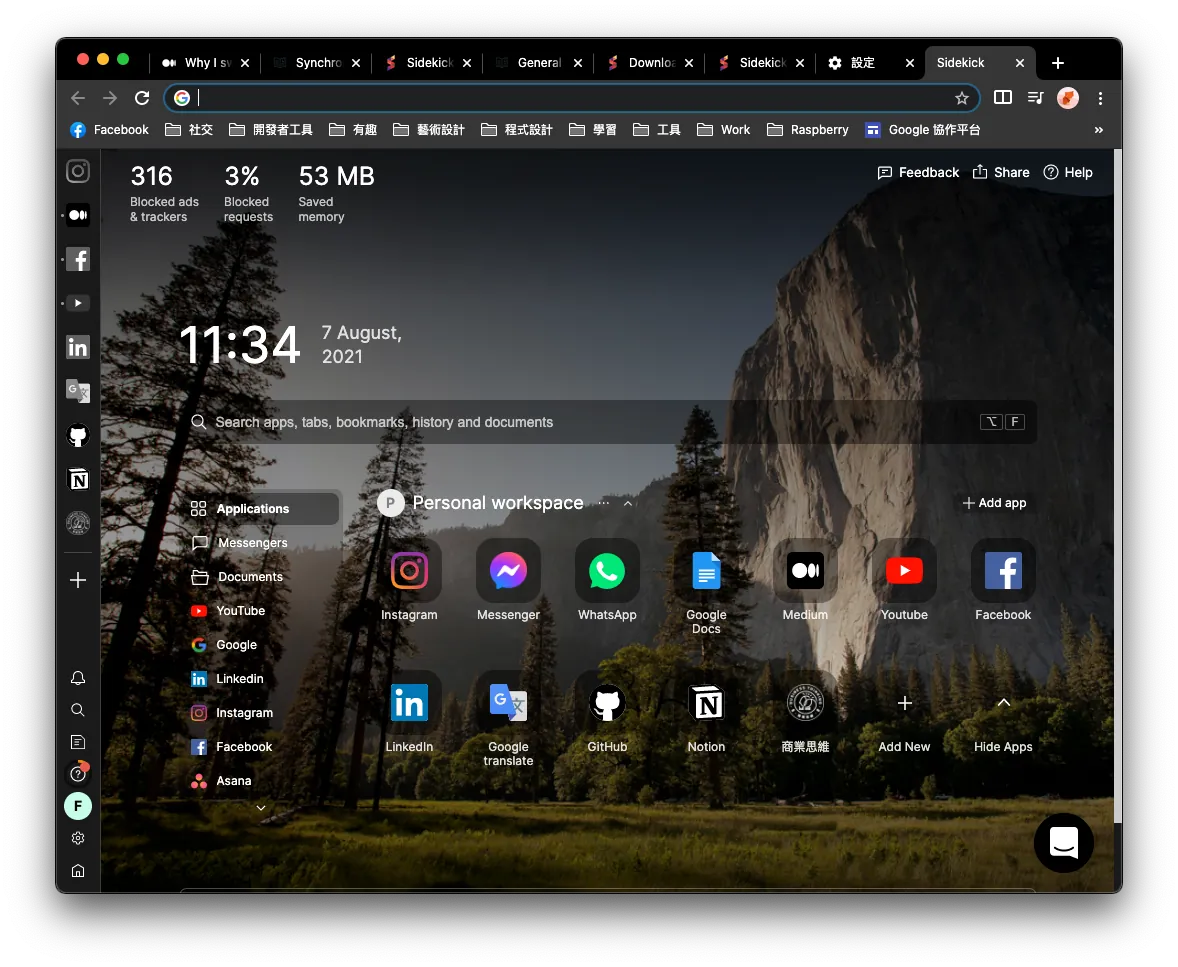Open Instagram from the left sidebar
The width and height of the screenshot is (1178, 967).
(x=78, y=171)
